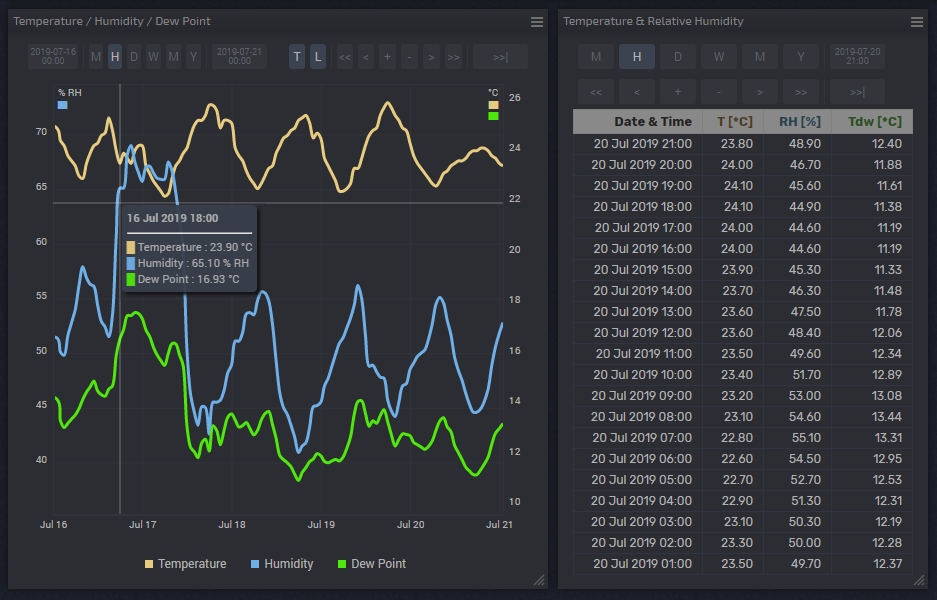Open the 2019-07-21 end date picker

pos(240,57)
